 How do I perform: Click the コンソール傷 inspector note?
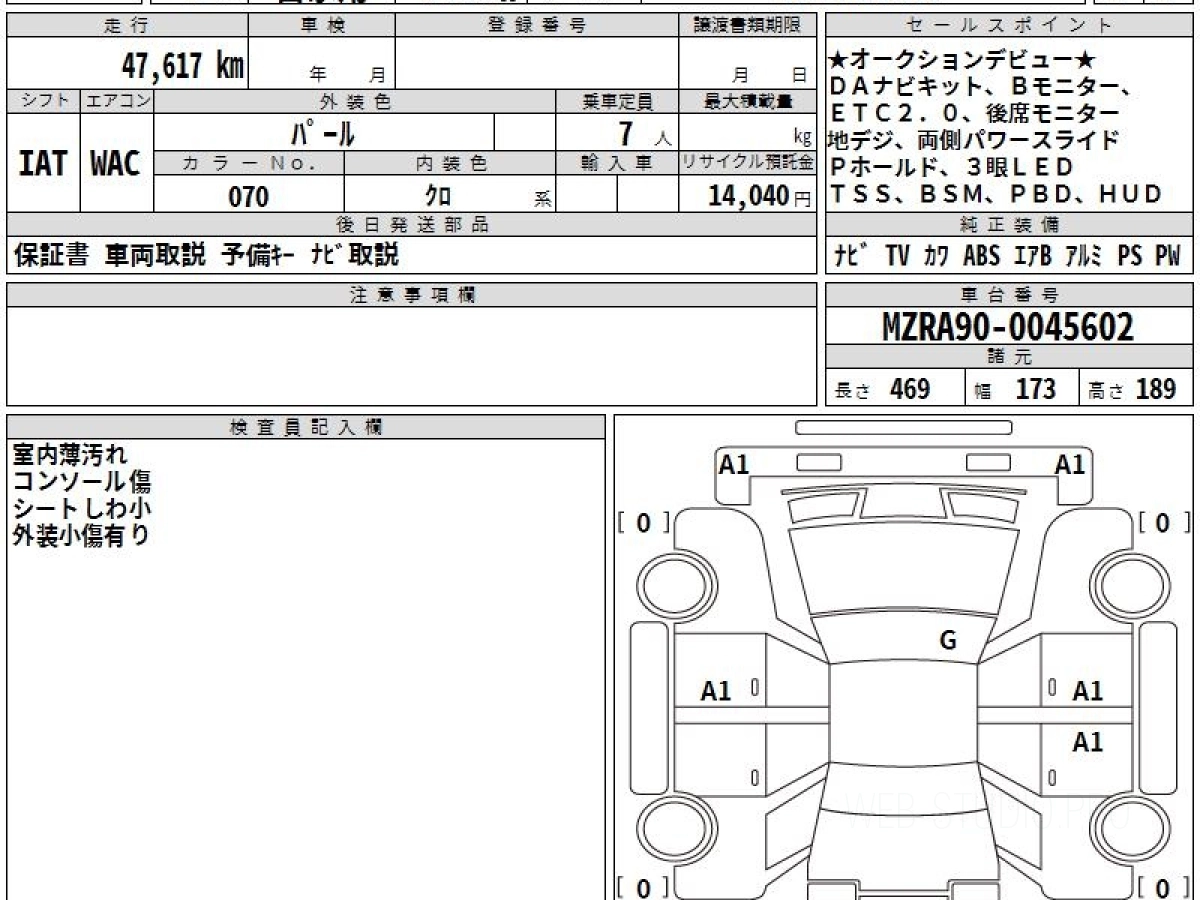coord(82,482)
